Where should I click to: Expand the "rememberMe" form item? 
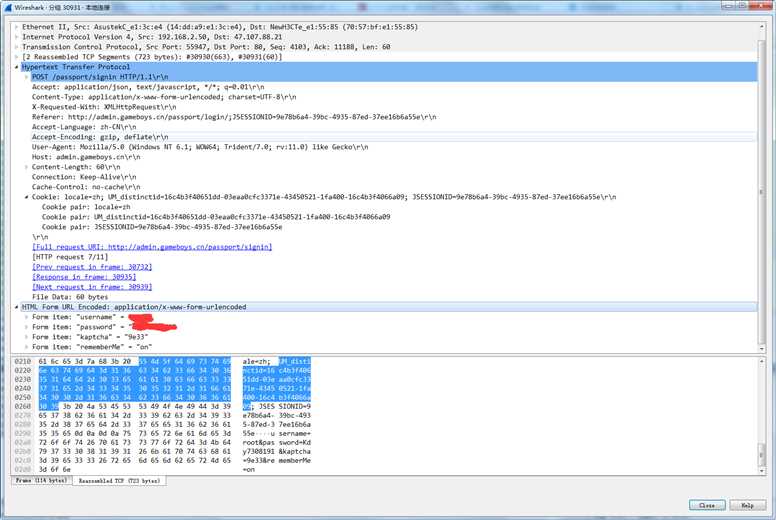26,347
